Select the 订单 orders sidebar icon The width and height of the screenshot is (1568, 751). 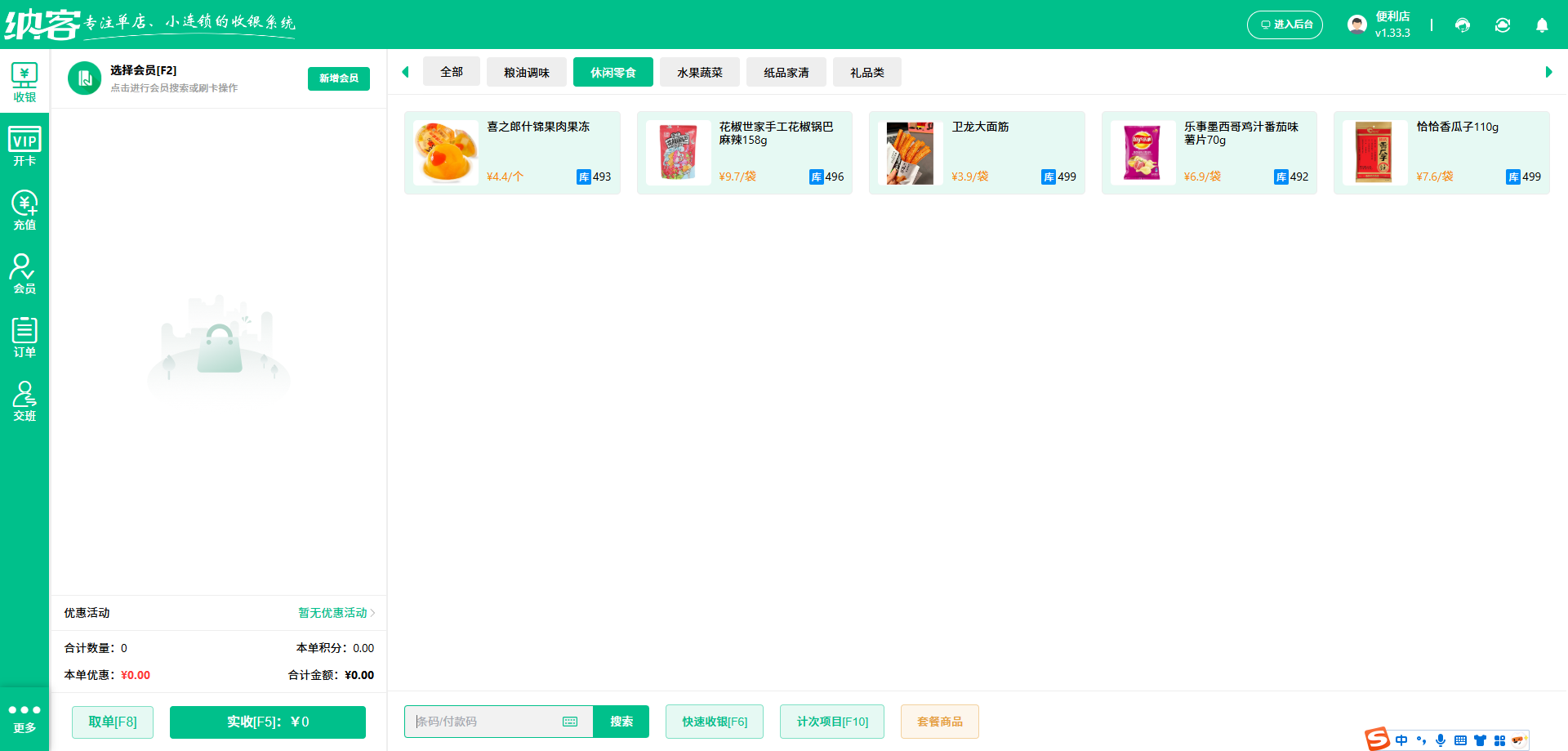pos(24,337)
